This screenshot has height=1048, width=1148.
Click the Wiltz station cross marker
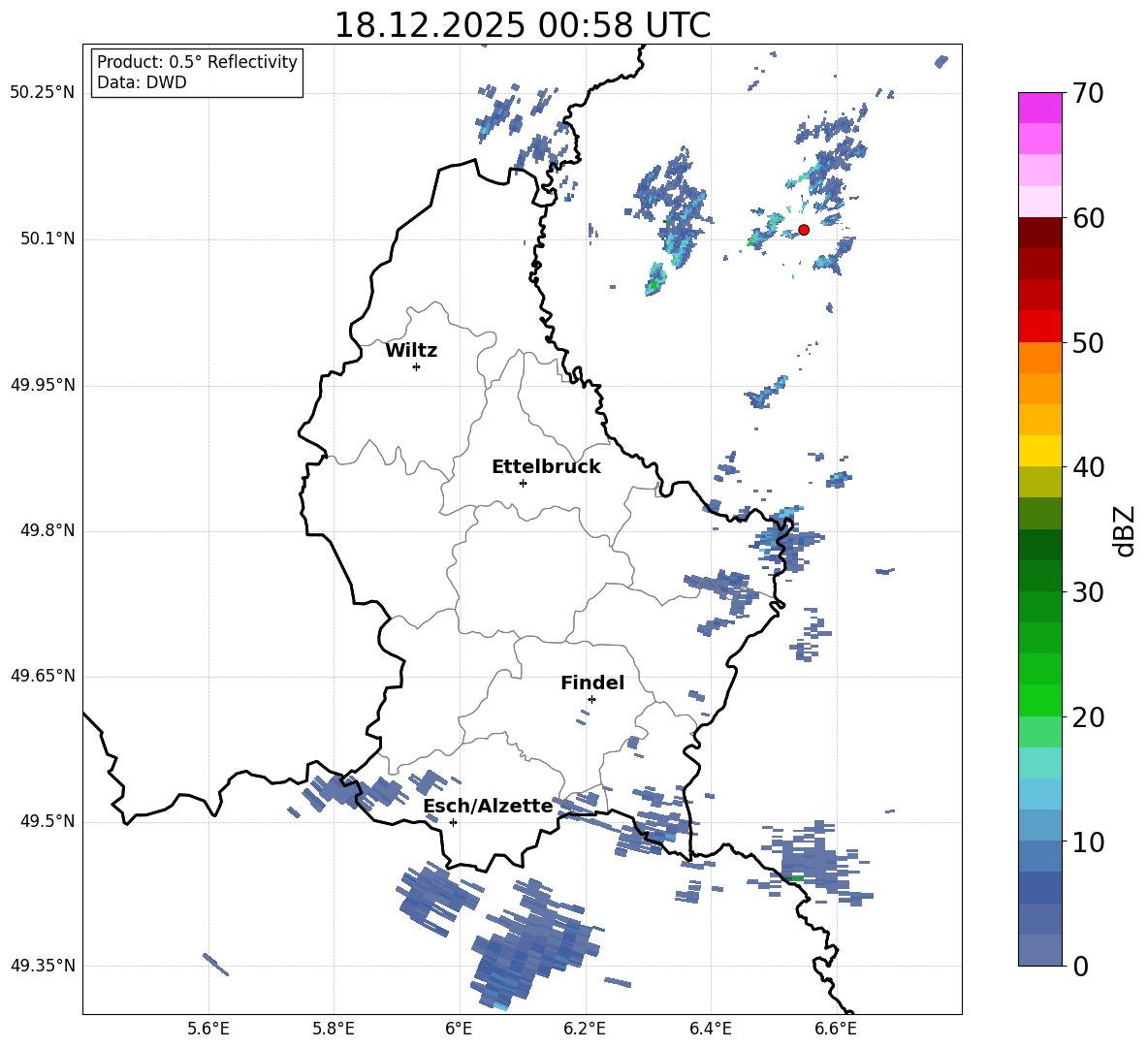tap(417, 366)
